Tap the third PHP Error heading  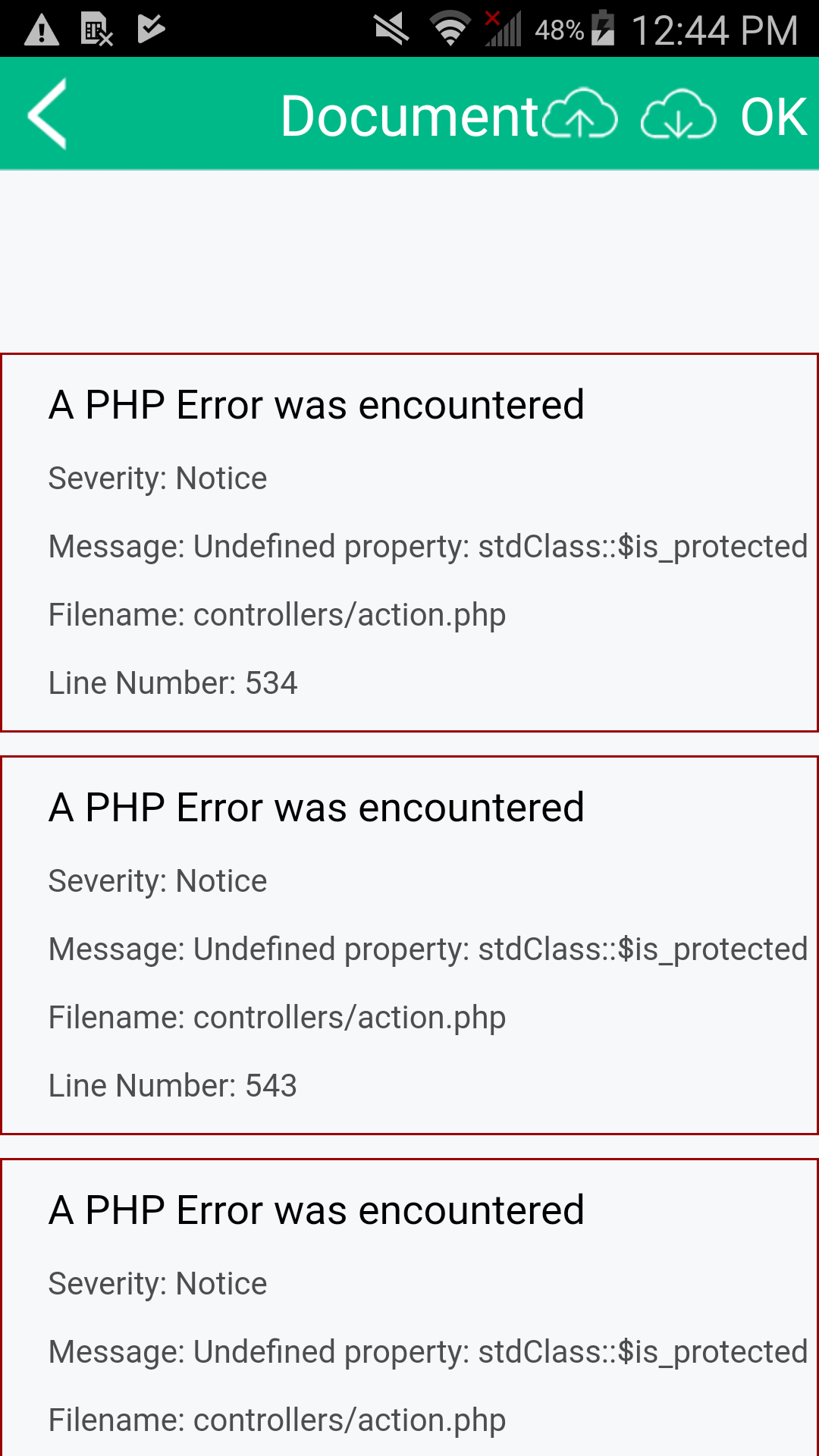tap(316, 1210)
